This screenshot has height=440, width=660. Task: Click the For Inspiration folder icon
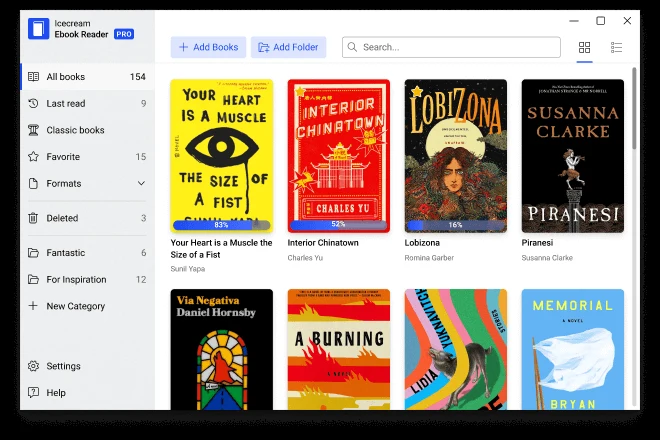click(x=33, y=279)
